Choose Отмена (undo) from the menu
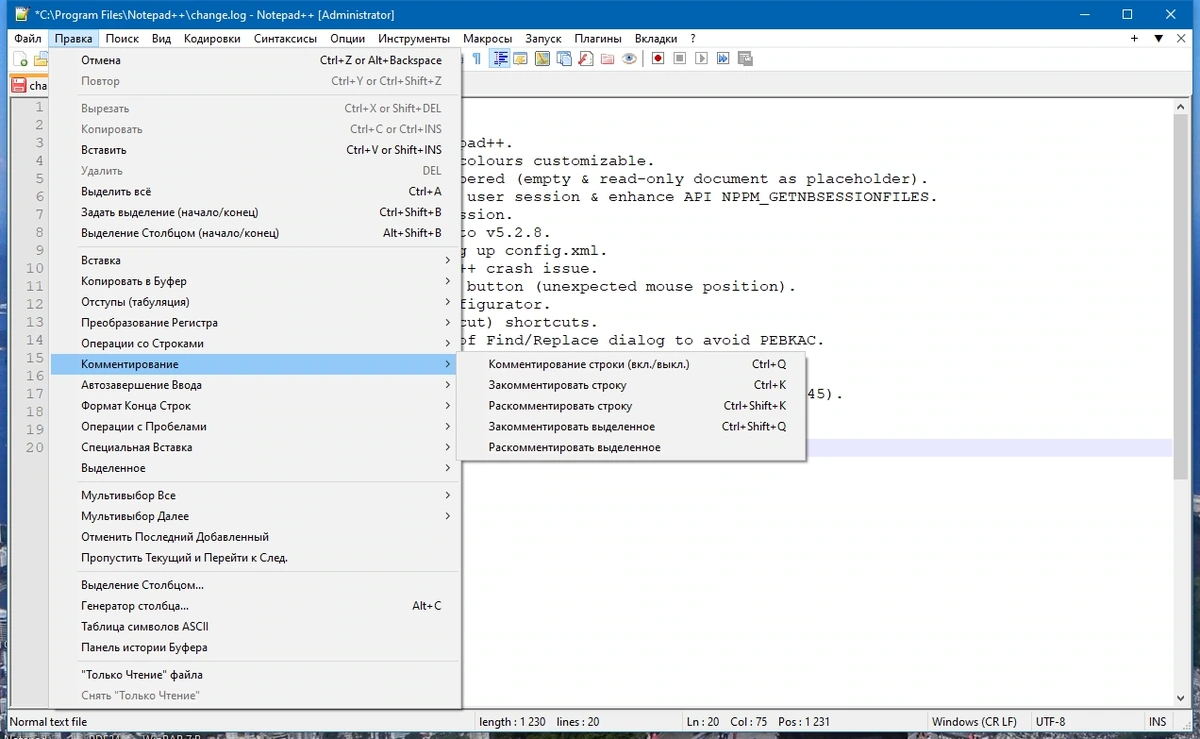The width and height of the screenshot is (1200, 739). tap(256, 60)
